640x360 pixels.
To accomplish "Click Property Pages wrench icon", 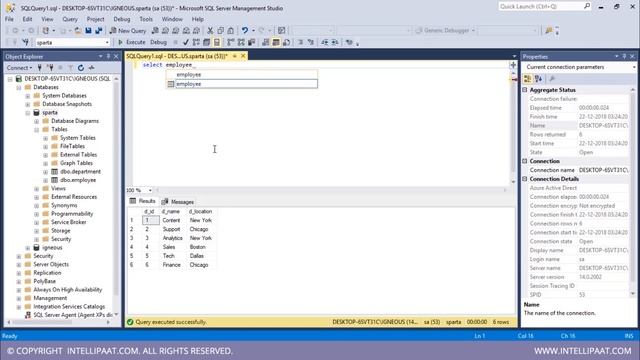I will click(552, 79).
